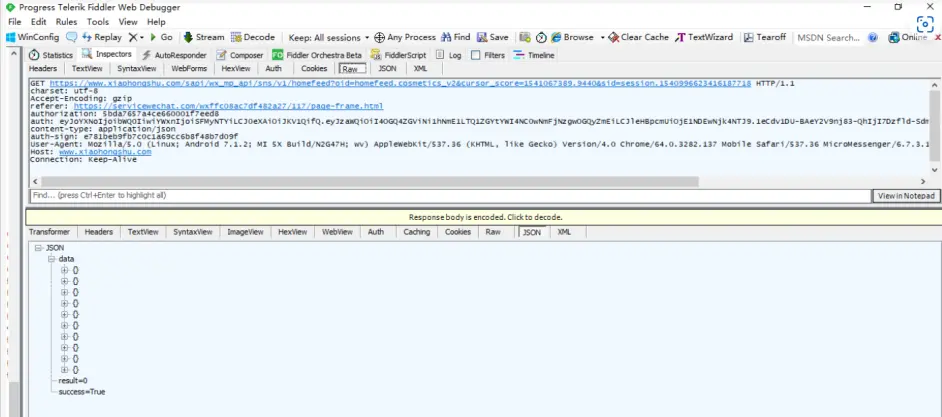The width and height of the screenshot is (942, 417).
Task: Click the Browse Internet Explorer icon
Action: pyautogui.click(x=556, y=37)
